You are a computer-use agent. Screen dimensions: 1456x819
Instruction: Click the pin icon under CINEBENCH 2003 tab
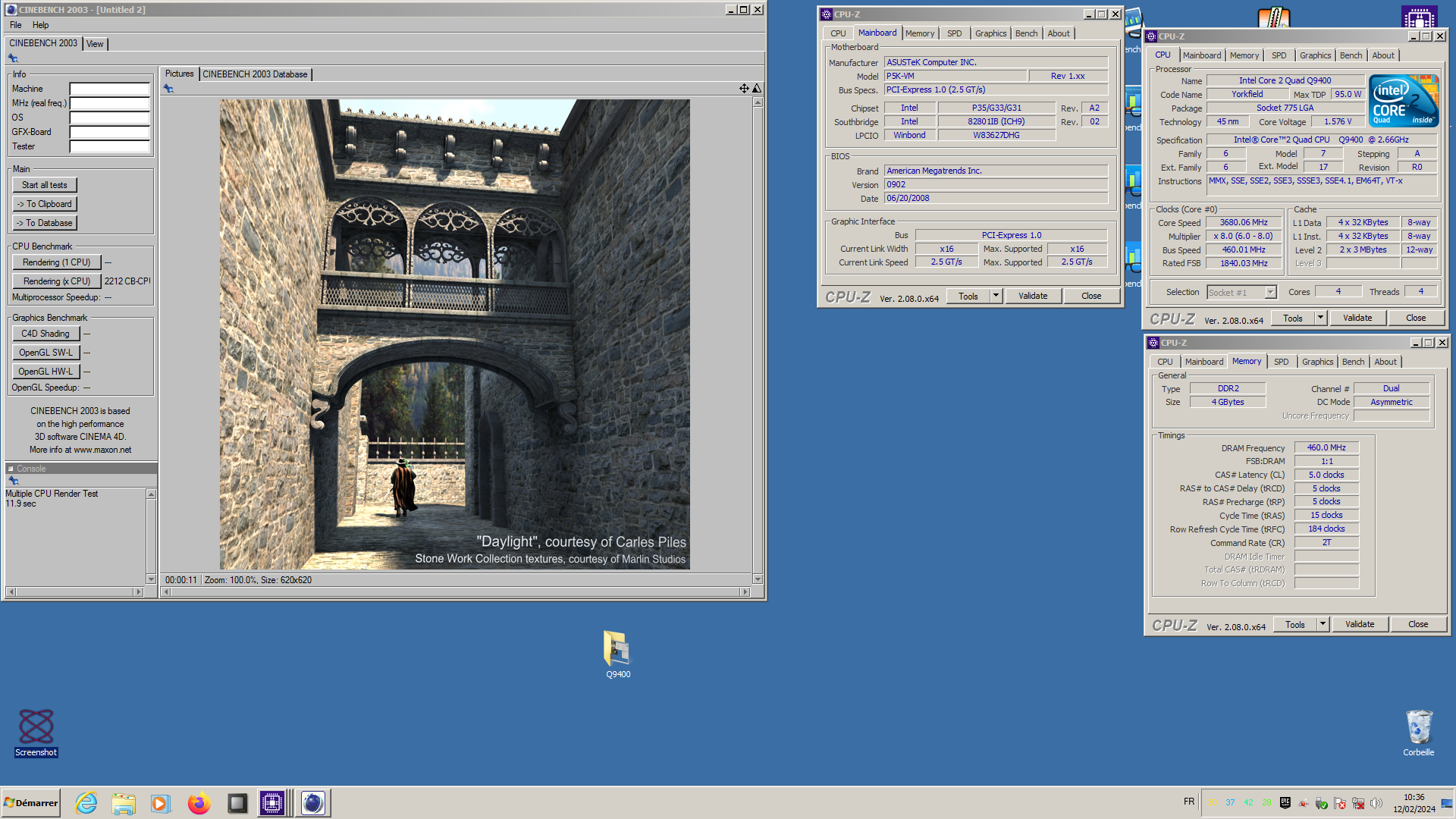(13, 58)
